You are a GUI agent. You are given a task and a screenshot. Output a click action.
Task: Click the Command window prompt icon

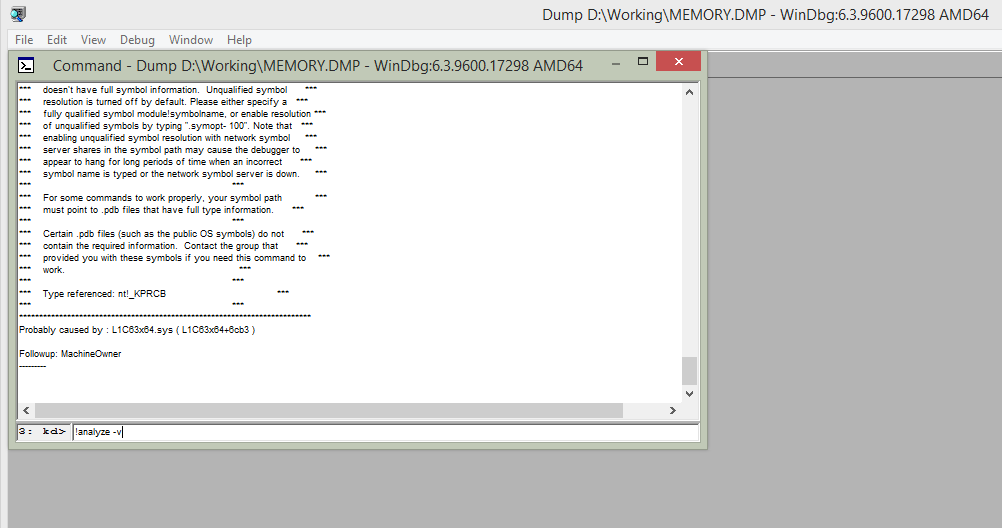coord(26,65)
